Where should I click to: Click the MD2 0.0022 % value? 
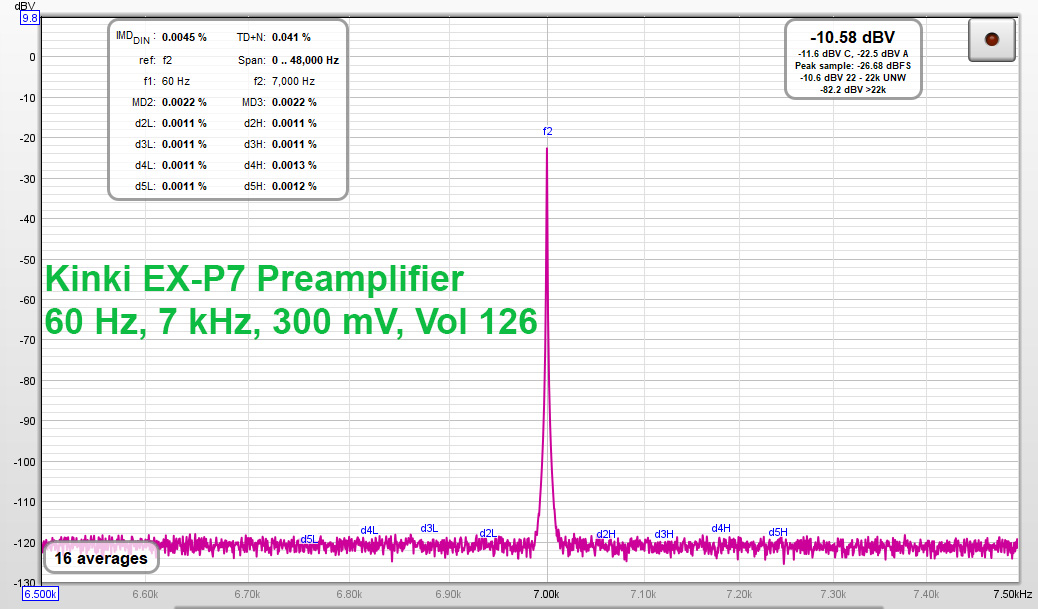184,103
